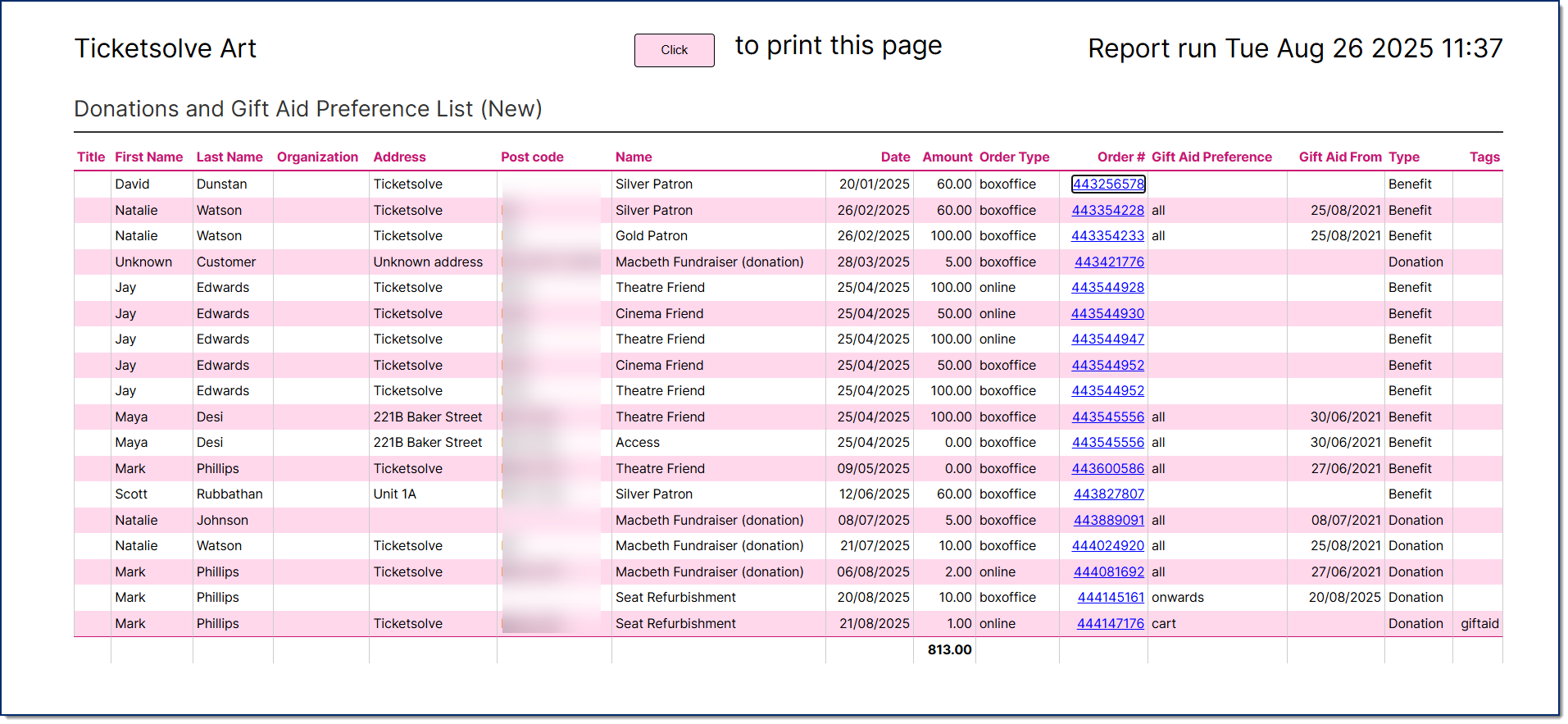The image size is (1568, 724).
Task: Click the Last Name column header
Action: [230, 157]
